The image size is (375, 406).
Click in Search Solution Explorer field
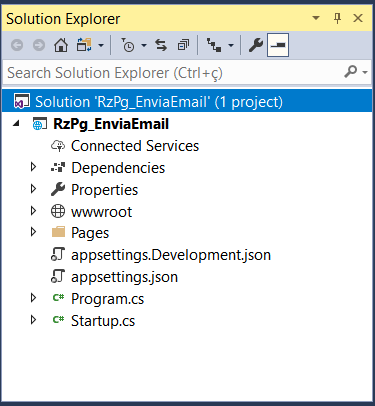pyautogui.click(x=173, y=72)
